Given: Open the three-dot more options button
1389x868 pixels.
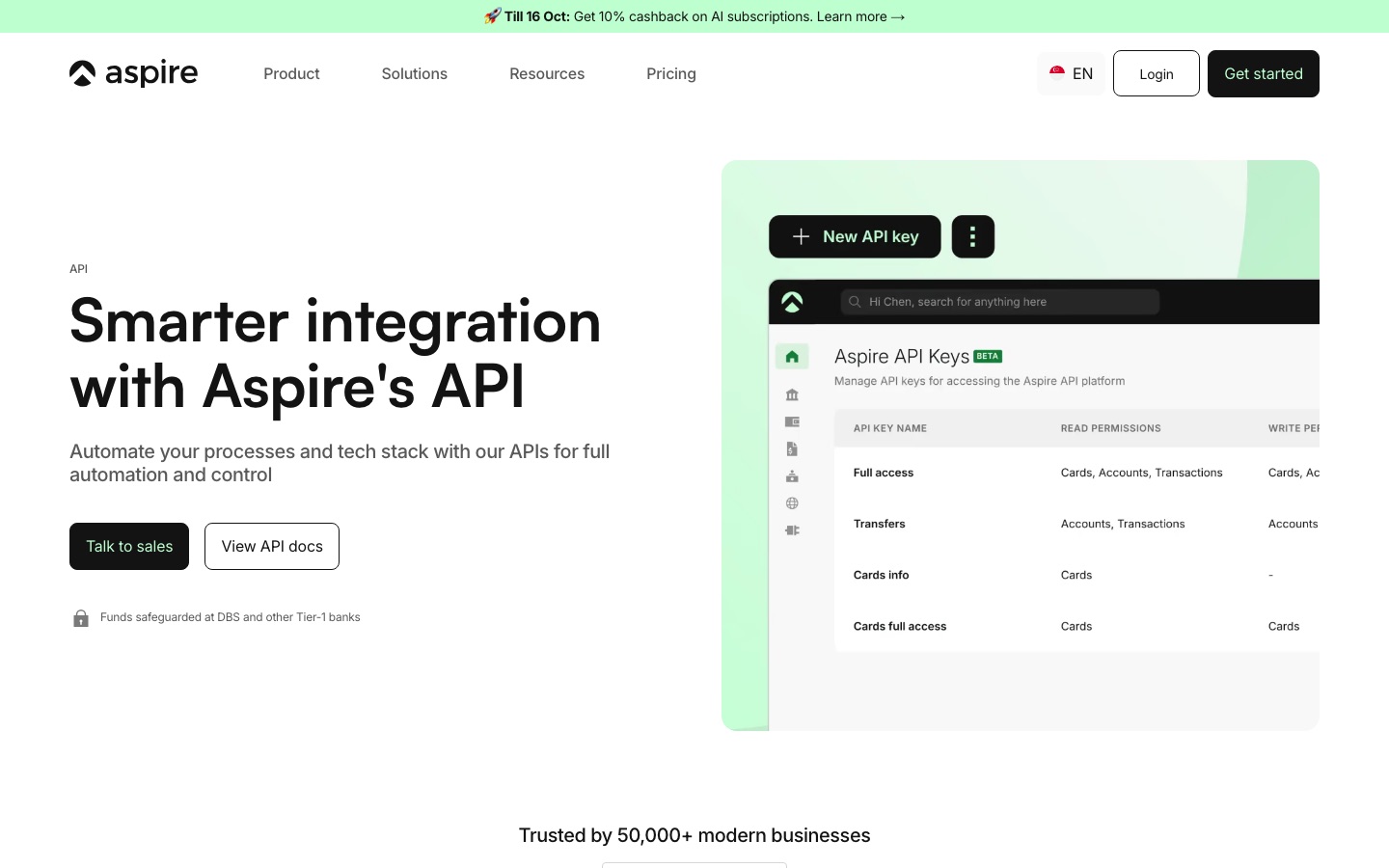Looking at the screenshot, I should pyautogui.click(x=973, y=236).
